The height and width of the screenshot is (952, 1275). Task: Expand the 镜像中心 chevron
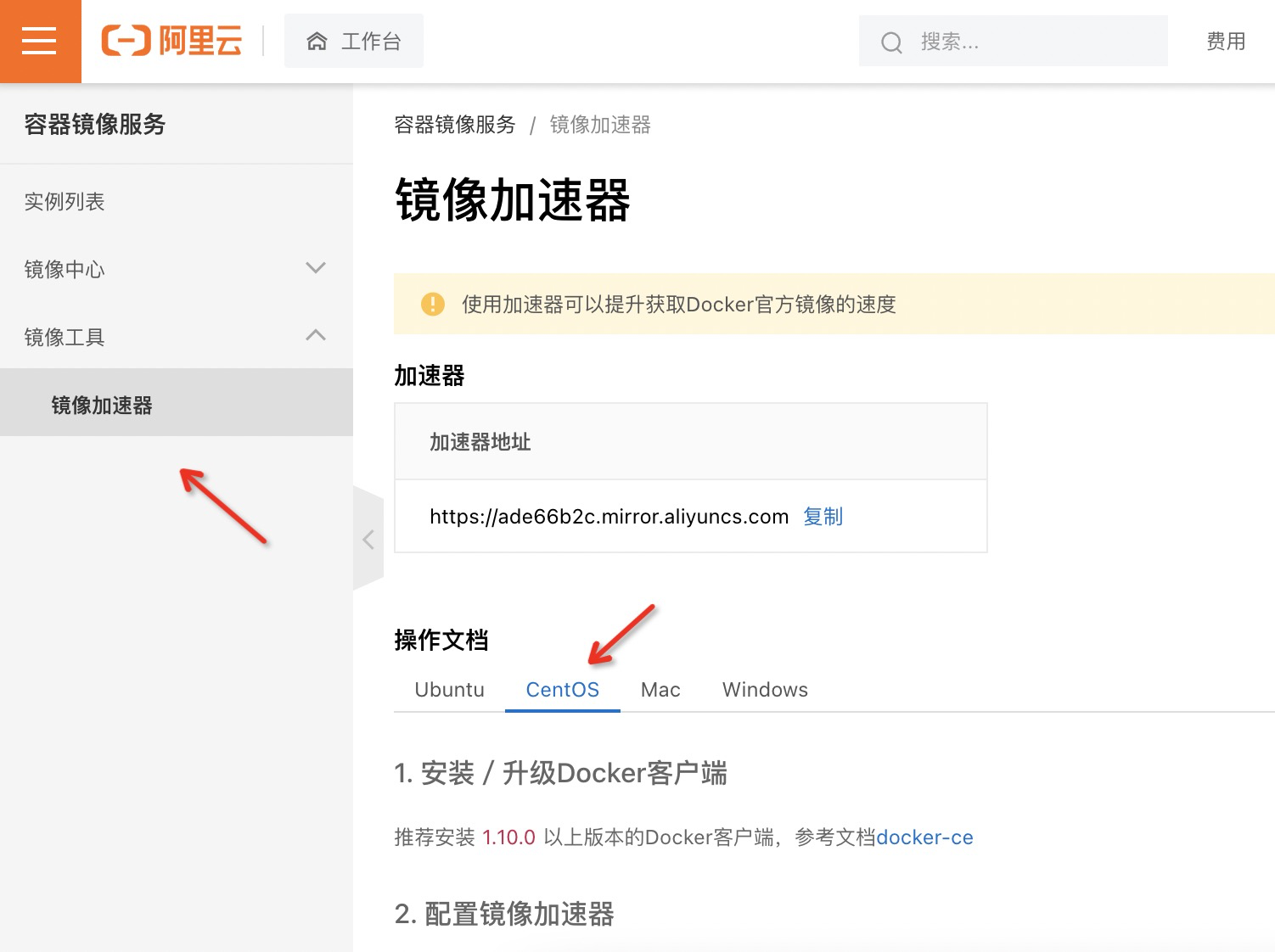[x=316, y=268]
